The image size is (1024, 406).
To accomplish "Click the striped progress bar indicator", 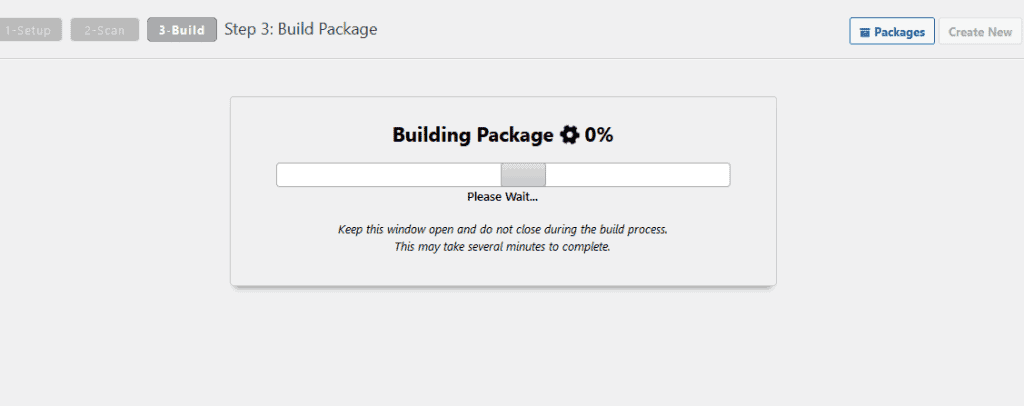I will tap(523, 175).
